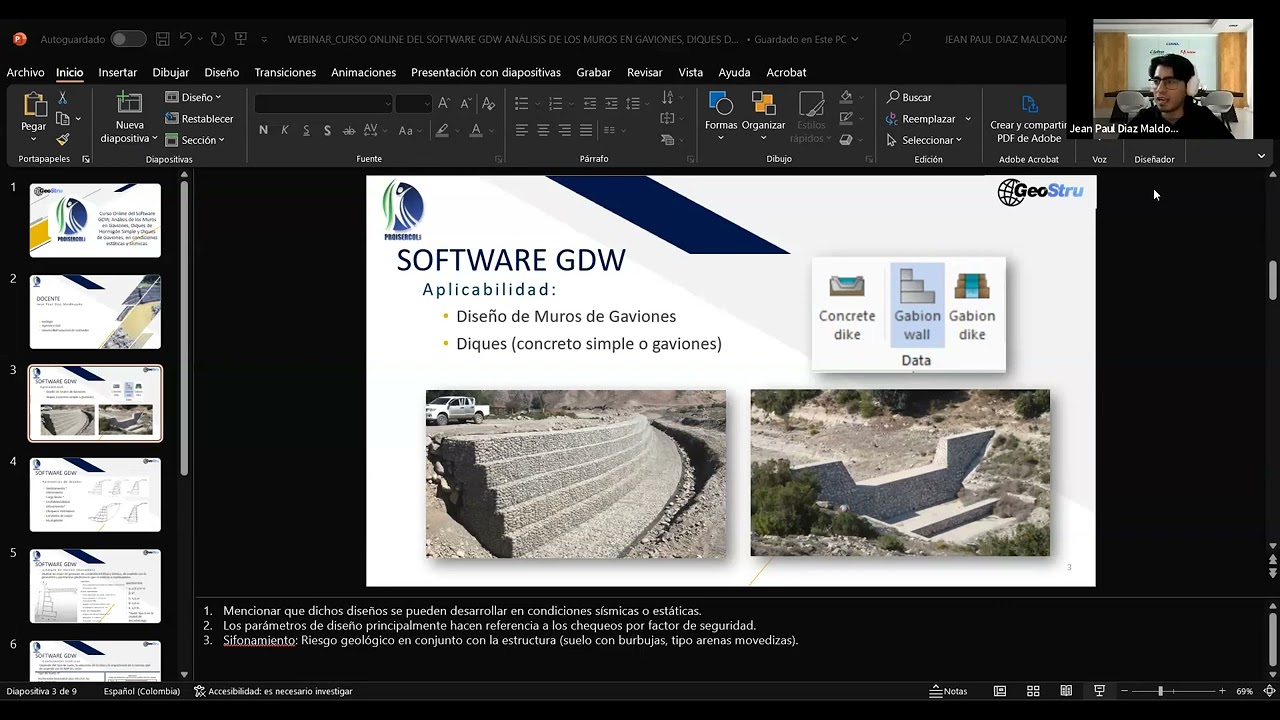Click the Notas button in status bar

(x=948, y=691)
